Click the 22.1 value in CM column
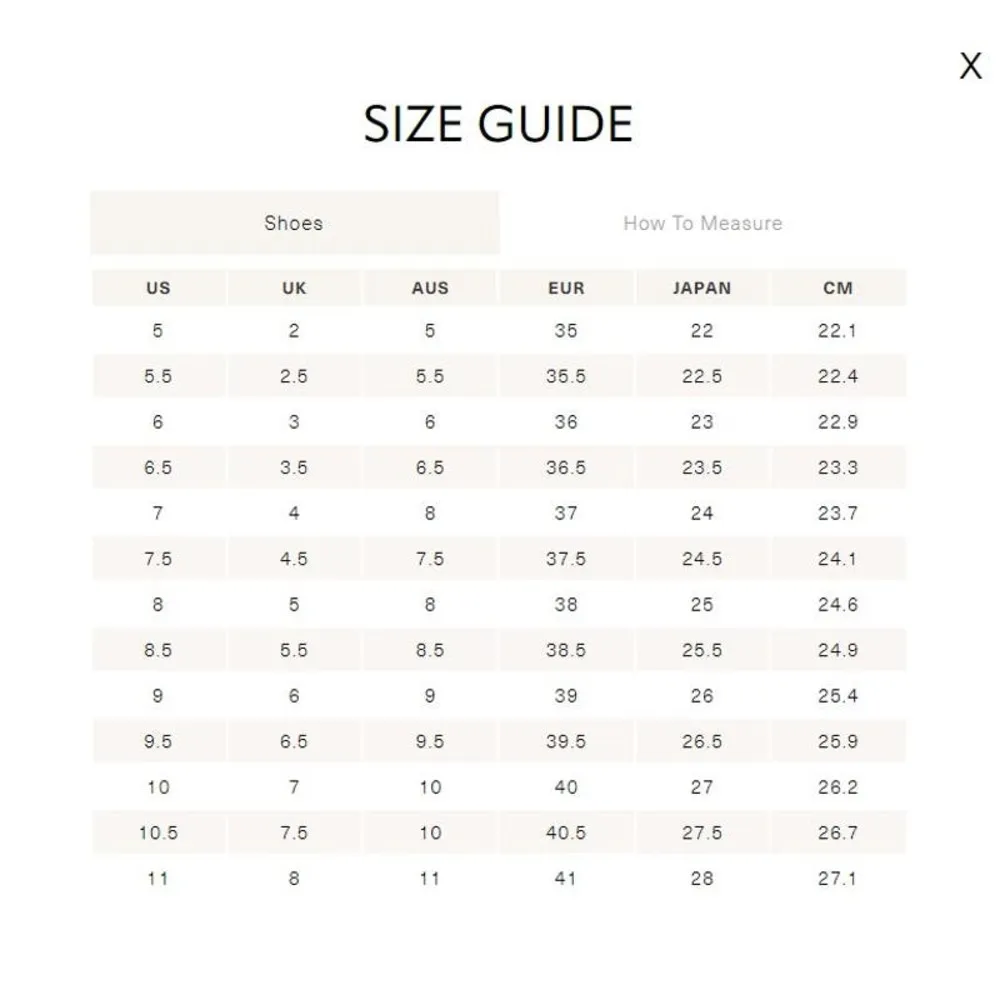 [x=838, y=331]
